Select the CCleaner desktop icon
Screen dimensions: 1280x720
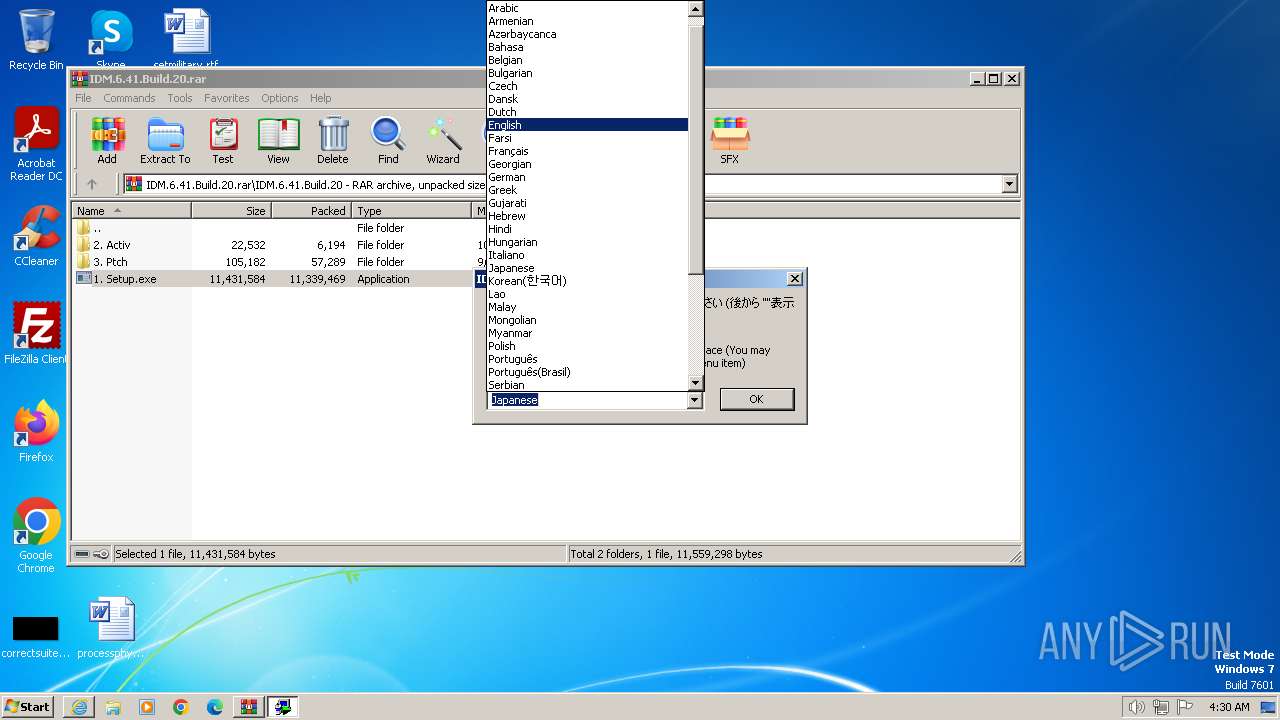[x=36, y=236]
